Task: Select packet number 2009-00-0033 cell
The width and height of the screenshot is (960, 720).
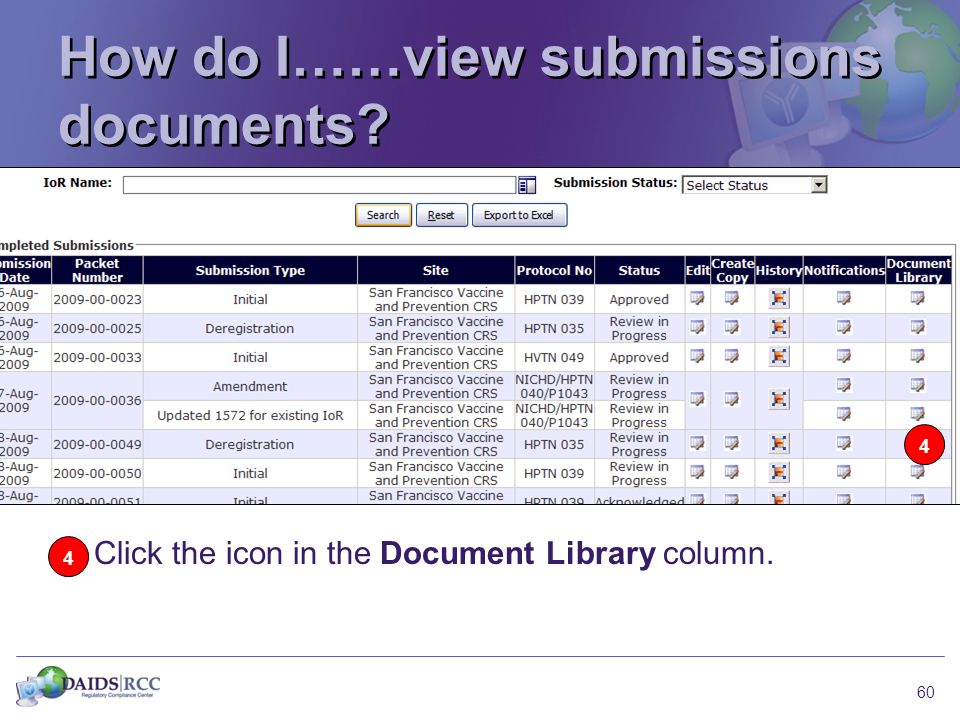Action: [97, 357]
